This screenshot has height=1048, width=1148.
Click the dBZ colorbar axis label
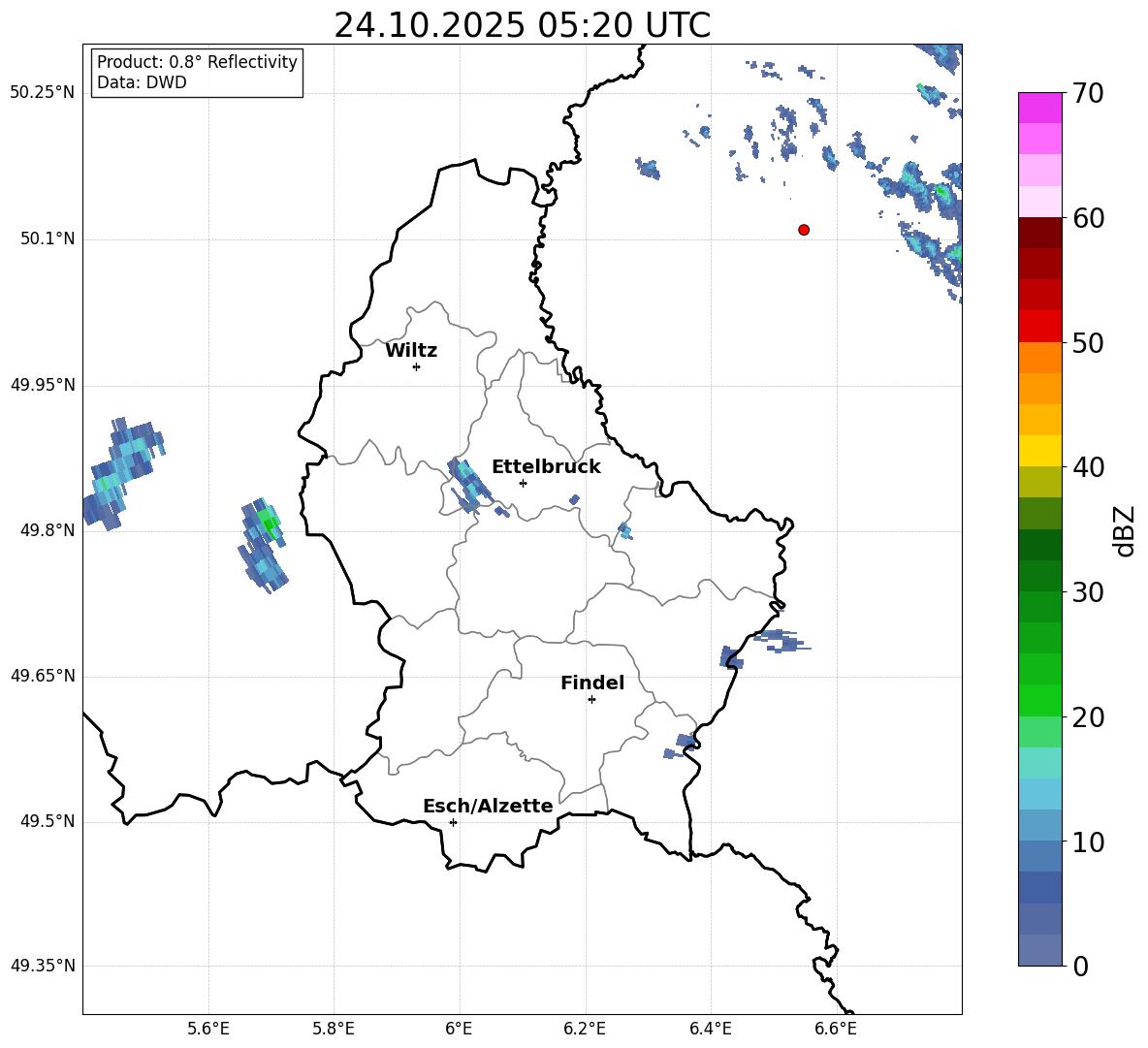(x=1126, y=530)
